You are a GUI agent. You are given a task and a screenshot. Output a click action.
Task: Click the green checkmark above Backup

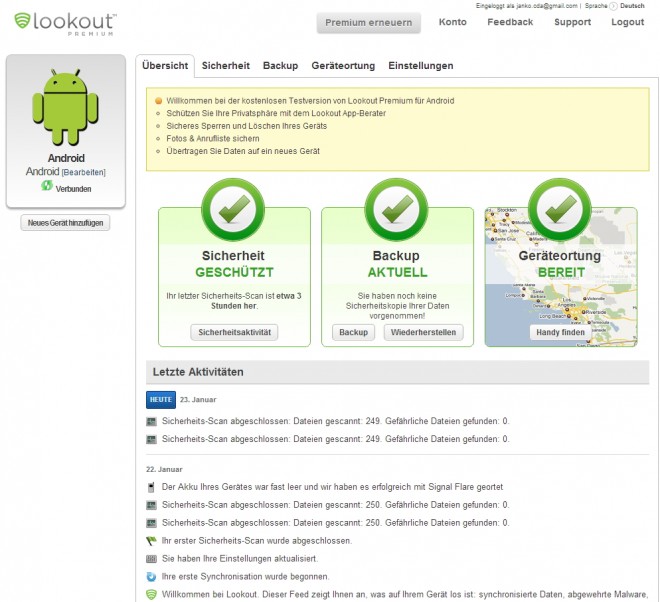(397, 209)
